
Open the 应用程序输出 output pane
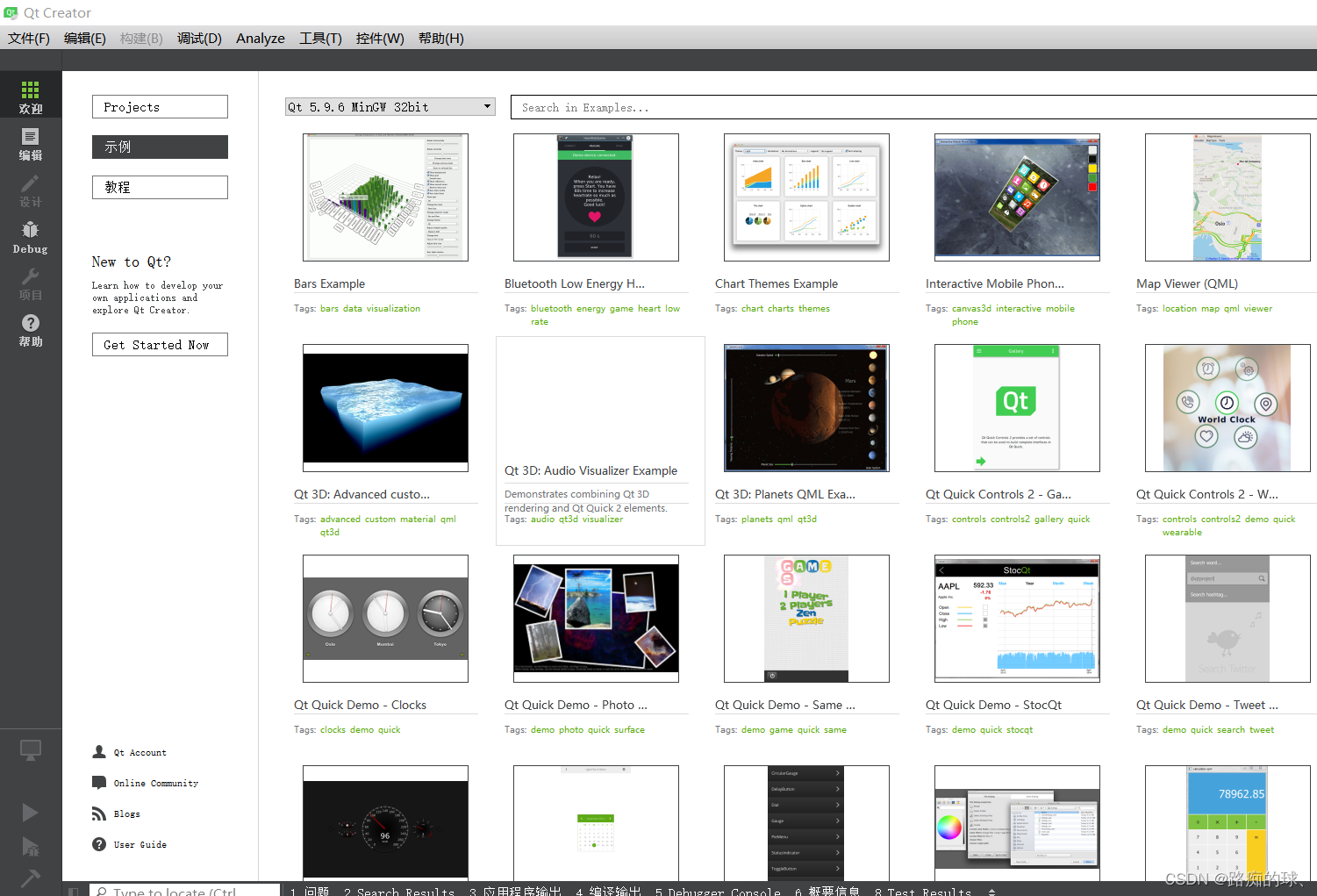pos(515,892)
